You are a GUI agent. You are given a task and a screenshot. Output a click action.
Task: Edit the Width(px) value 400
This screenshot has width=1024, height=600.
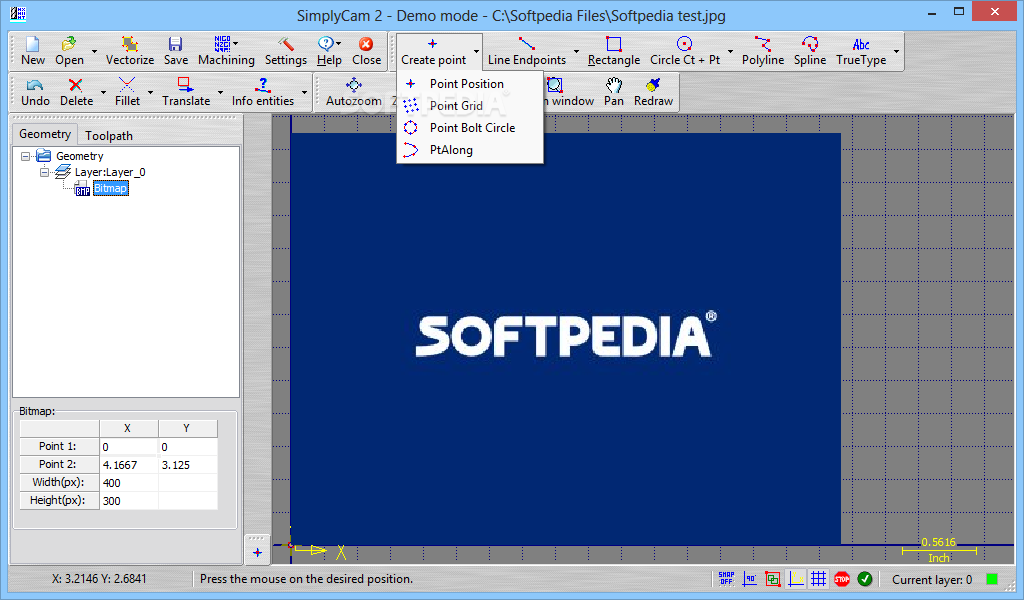[x=129, y=483]
